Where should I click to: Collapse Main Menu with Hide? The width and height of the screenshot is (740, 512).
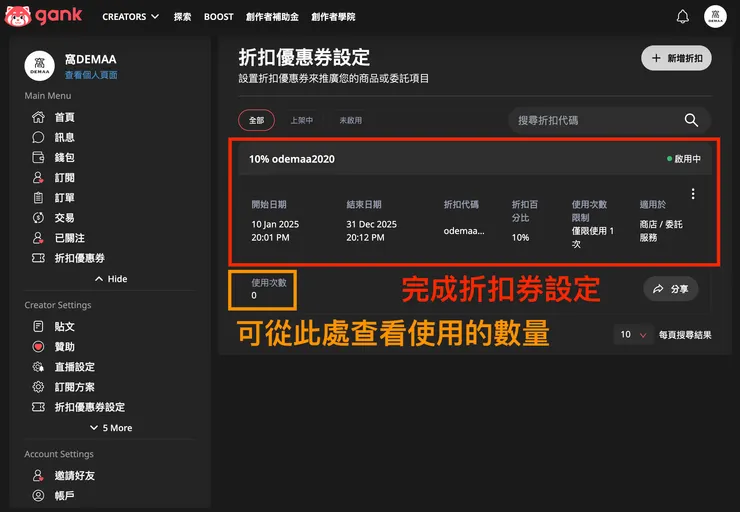111,279
